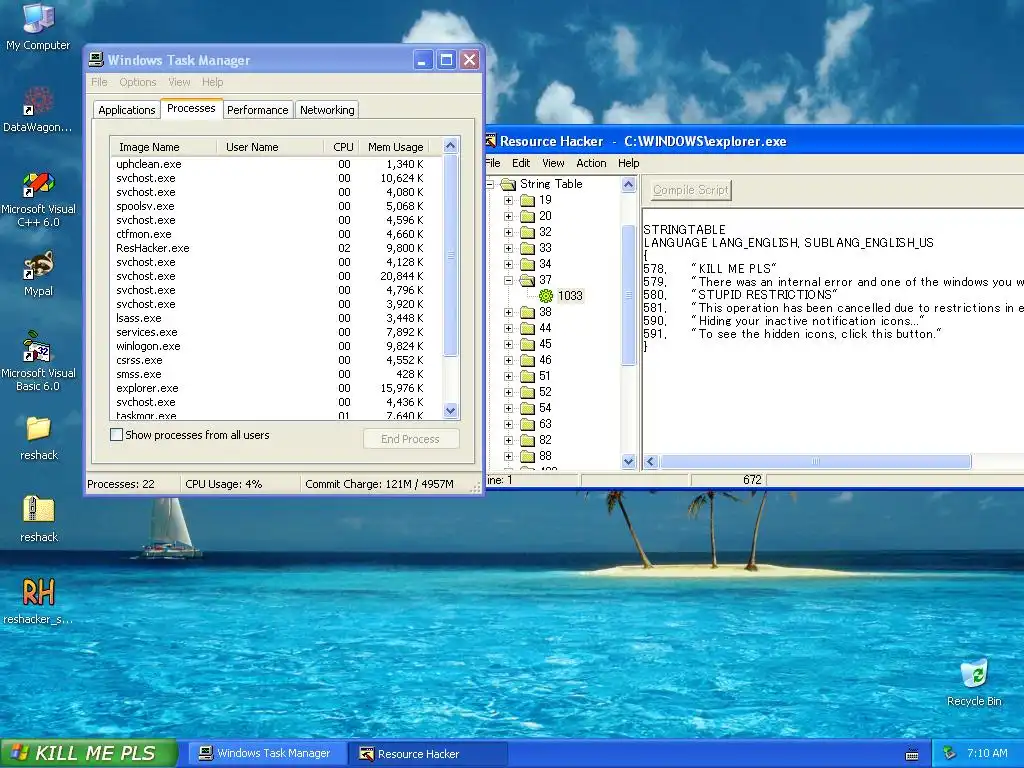1024x768 pixels.
Task: Click the system tray icon beside clock
Action: tap(950, 753)
